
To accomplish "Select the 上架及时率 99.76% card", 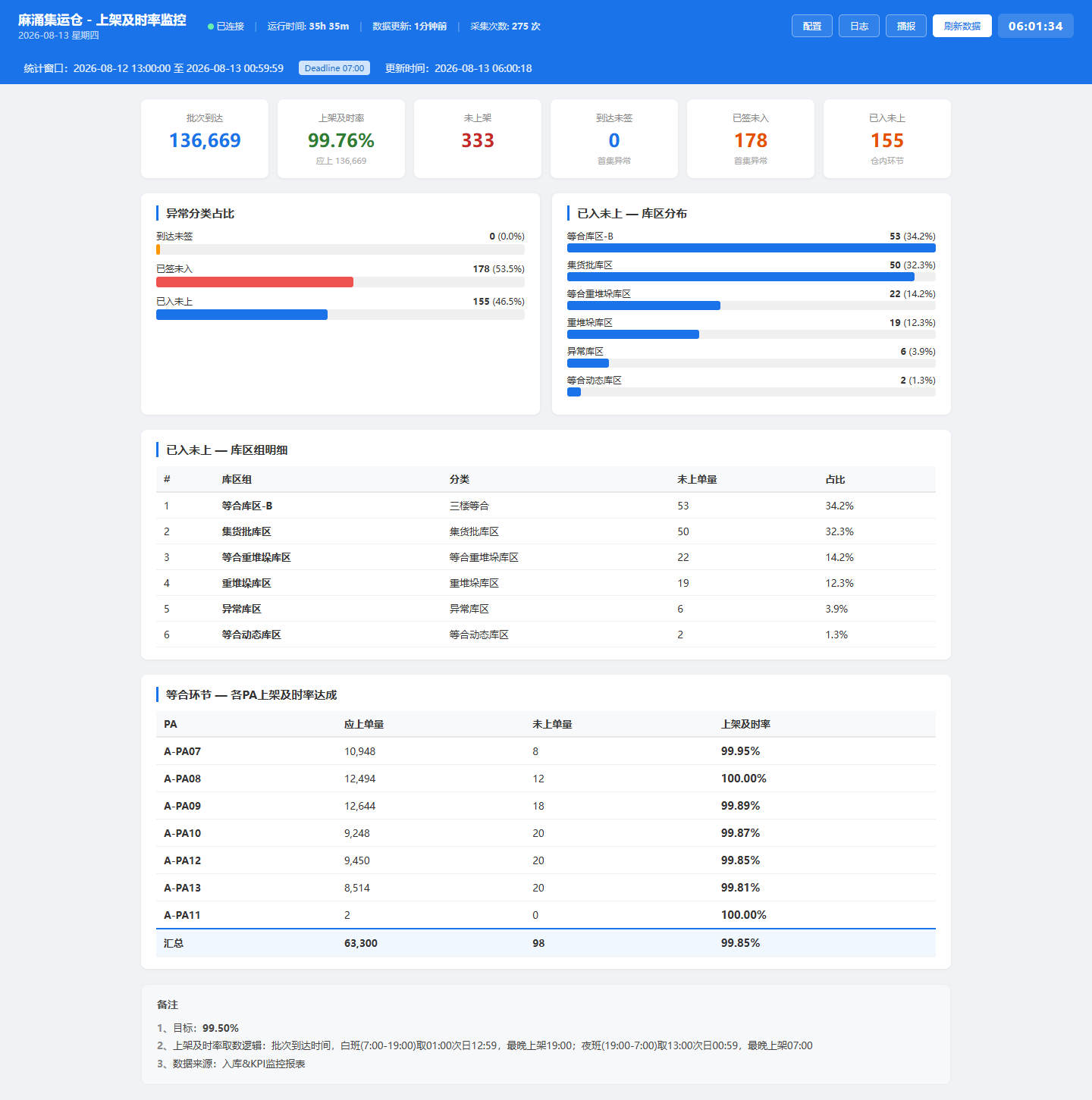I will [x=341, y=139].
